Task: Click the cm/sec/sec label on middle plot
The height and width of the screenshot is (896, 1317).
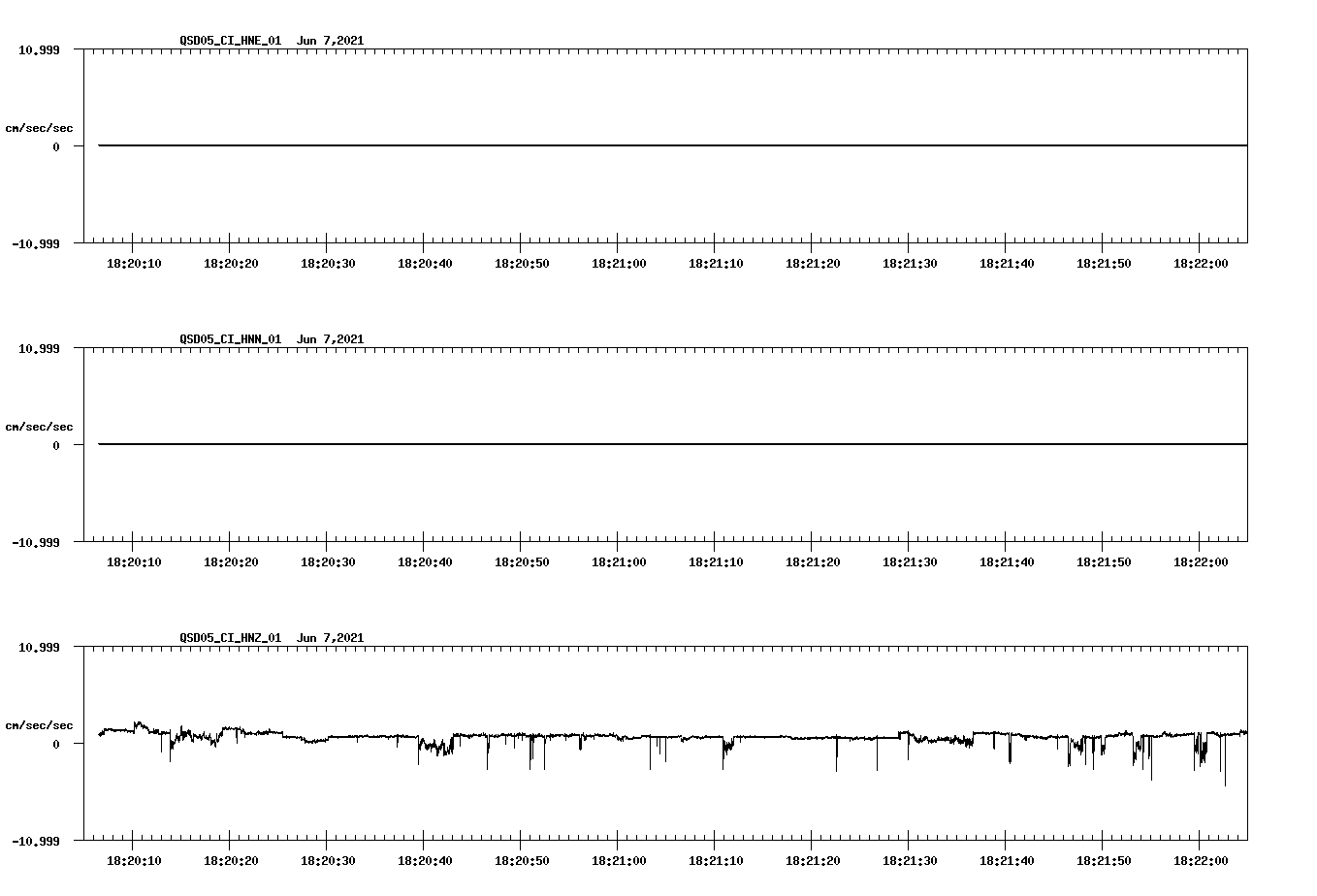Action: tap(40, 426)
